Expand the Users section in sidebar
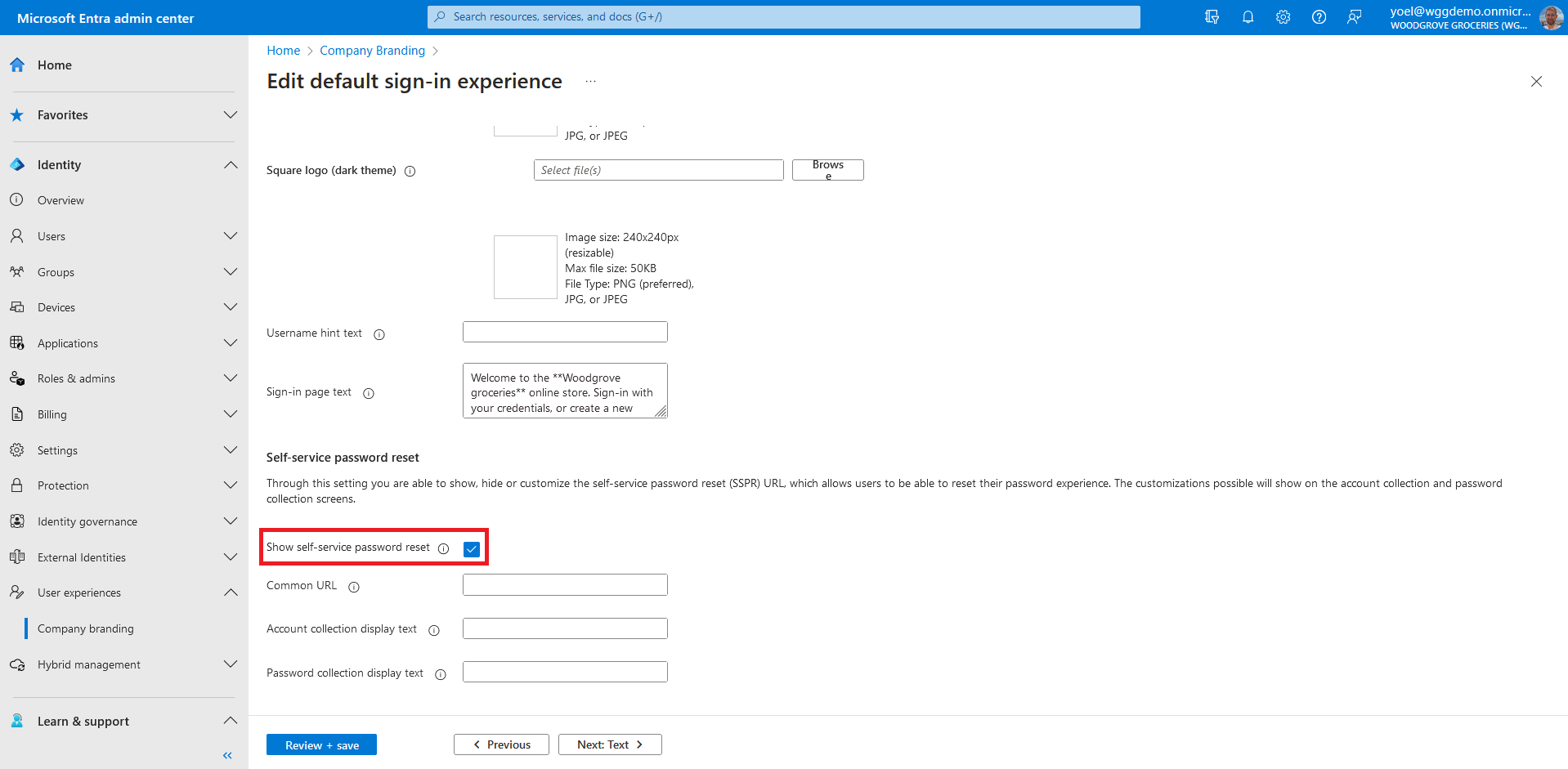Viewport: 1568px width, 769px height. [231, 236]
